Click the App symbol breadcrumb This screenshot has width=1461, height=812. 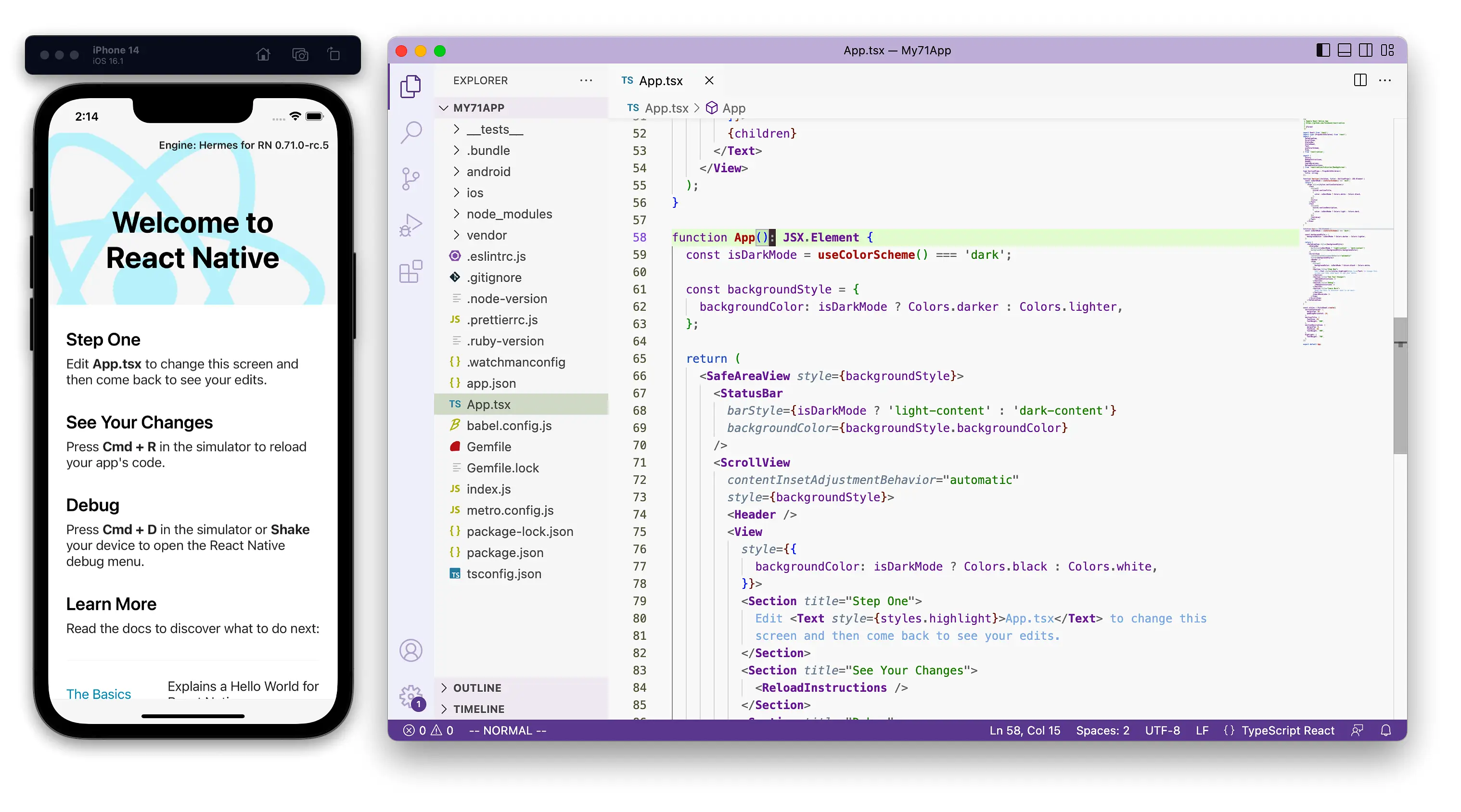(726, 108)
